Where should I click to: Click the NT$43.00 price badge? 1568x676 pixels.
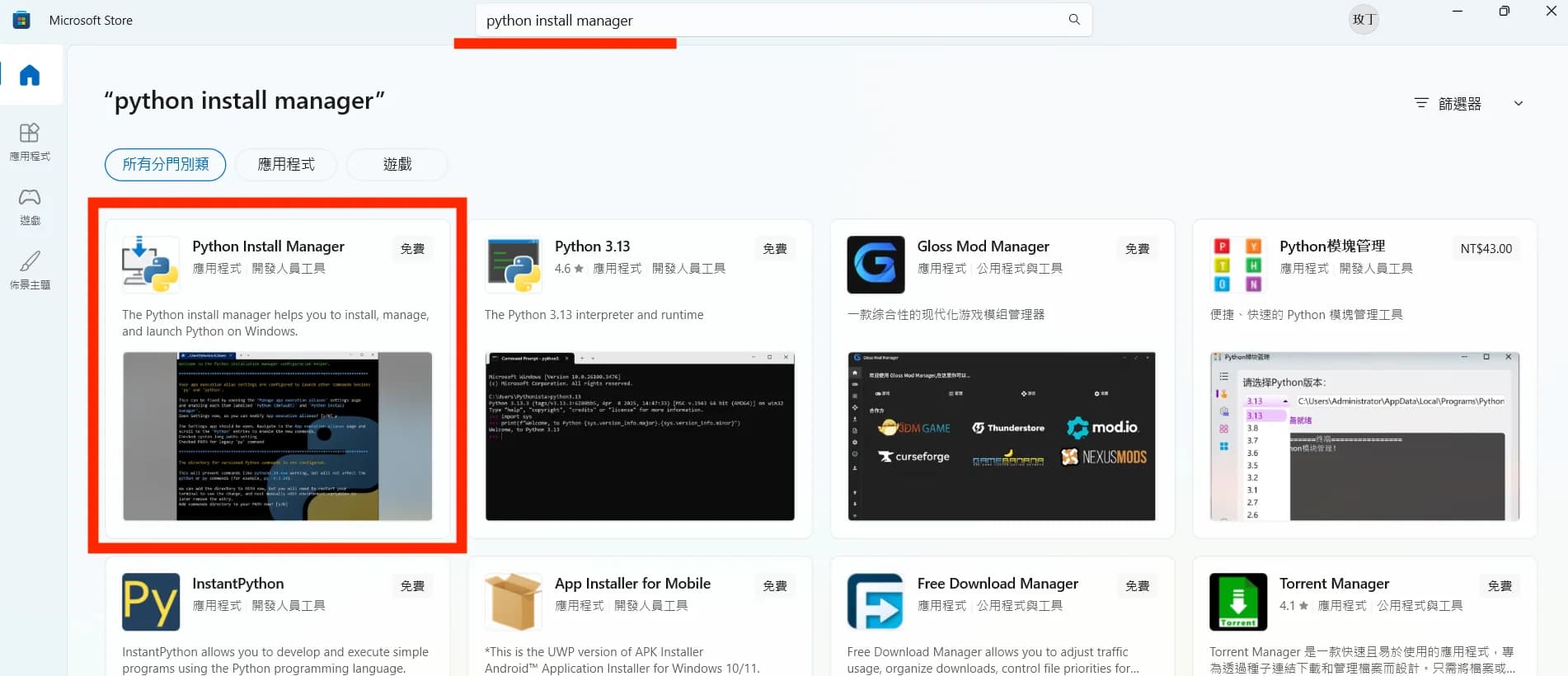coord(1486,248)
